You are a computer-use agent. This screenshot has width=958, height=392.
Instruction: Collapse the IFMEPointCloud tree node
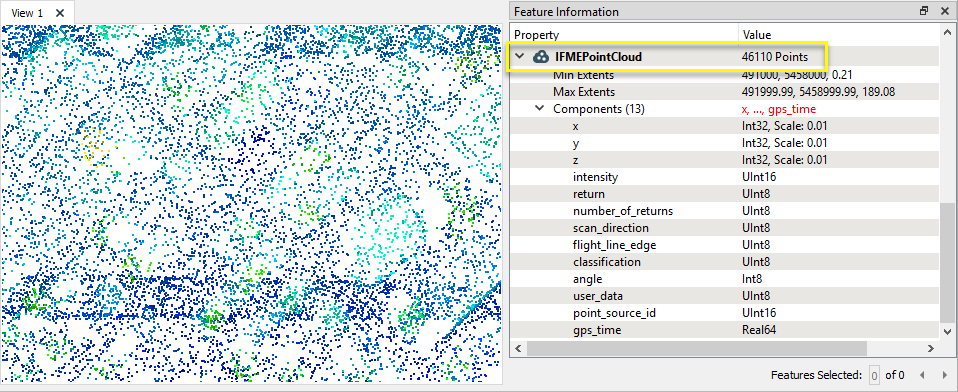(520, 57)
